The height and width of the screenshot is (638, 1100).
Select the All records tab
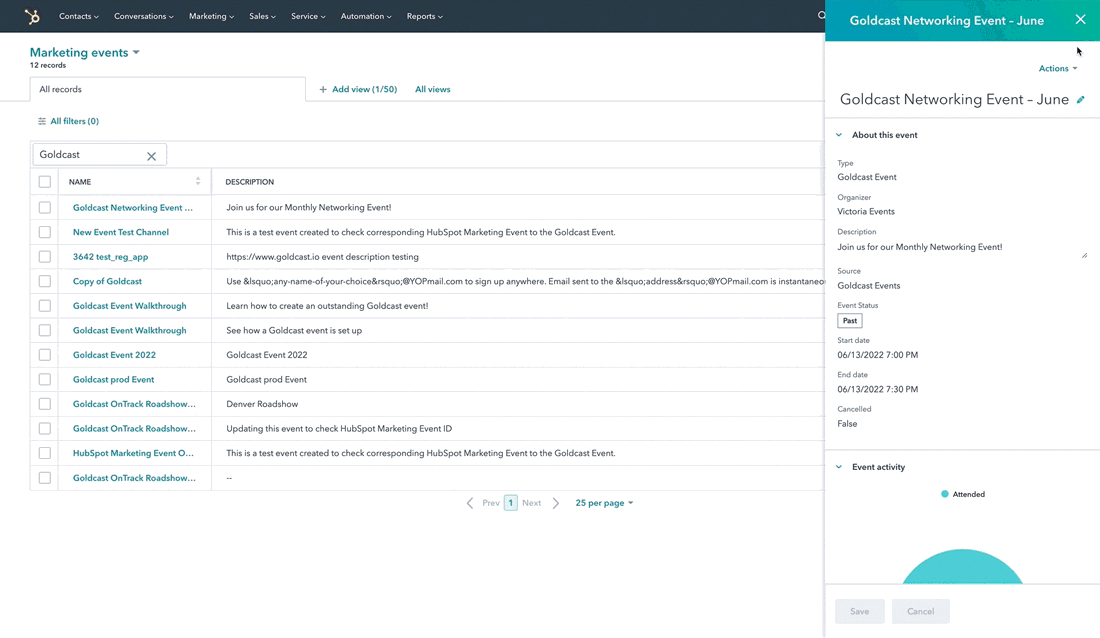pyautogui.click(x=168, y=89)
